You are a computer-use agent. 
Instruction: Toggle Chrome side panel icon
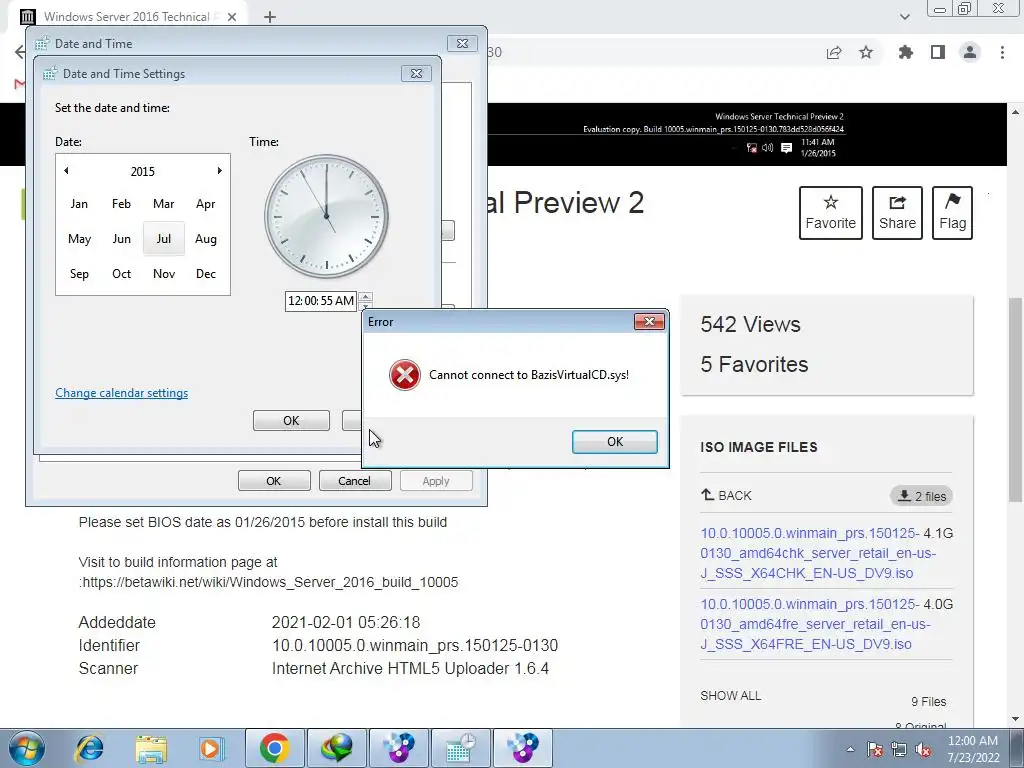938,52
